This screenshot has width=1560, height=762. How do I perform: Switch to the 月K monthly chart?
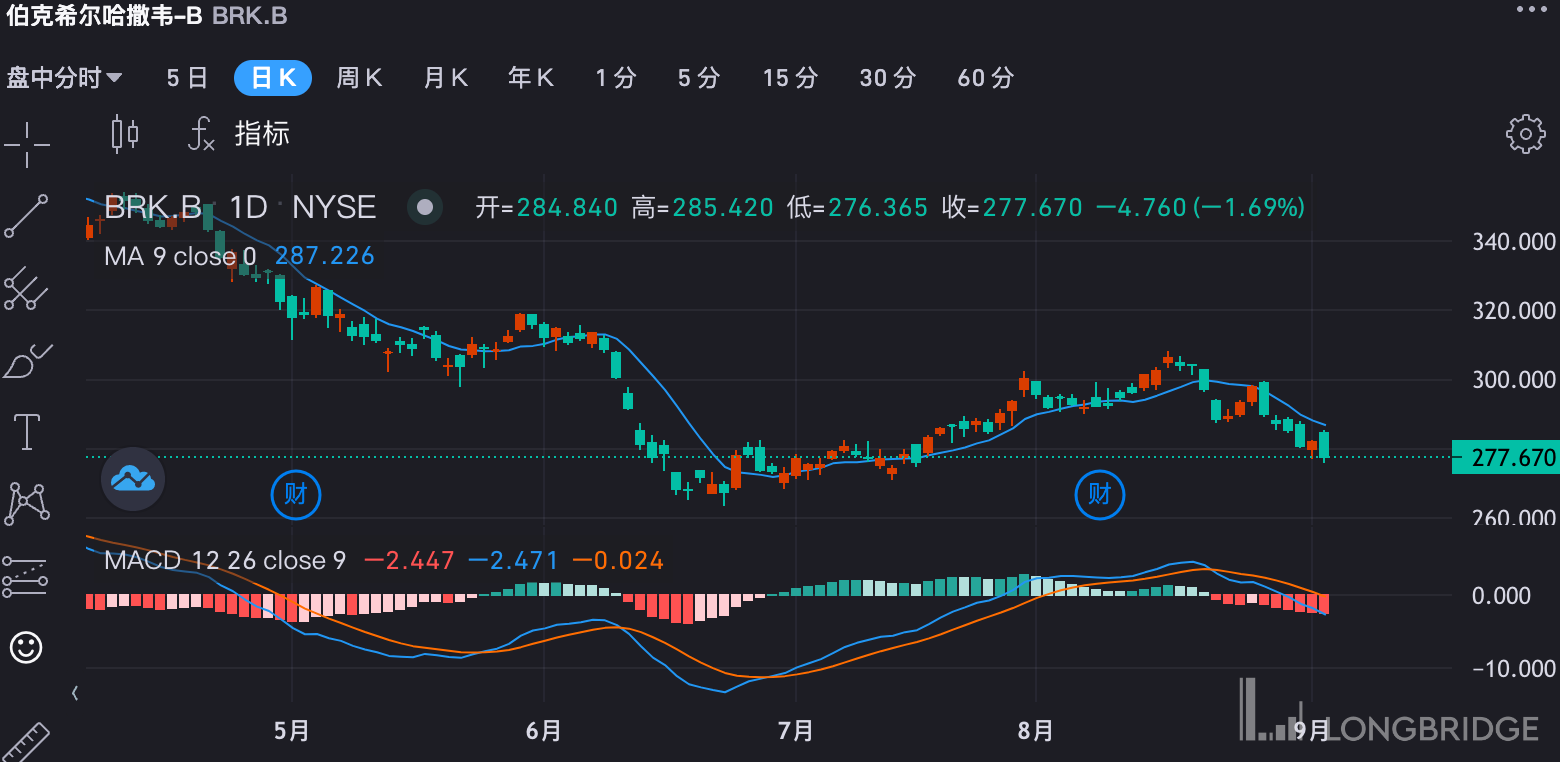(x=445, y=78)
